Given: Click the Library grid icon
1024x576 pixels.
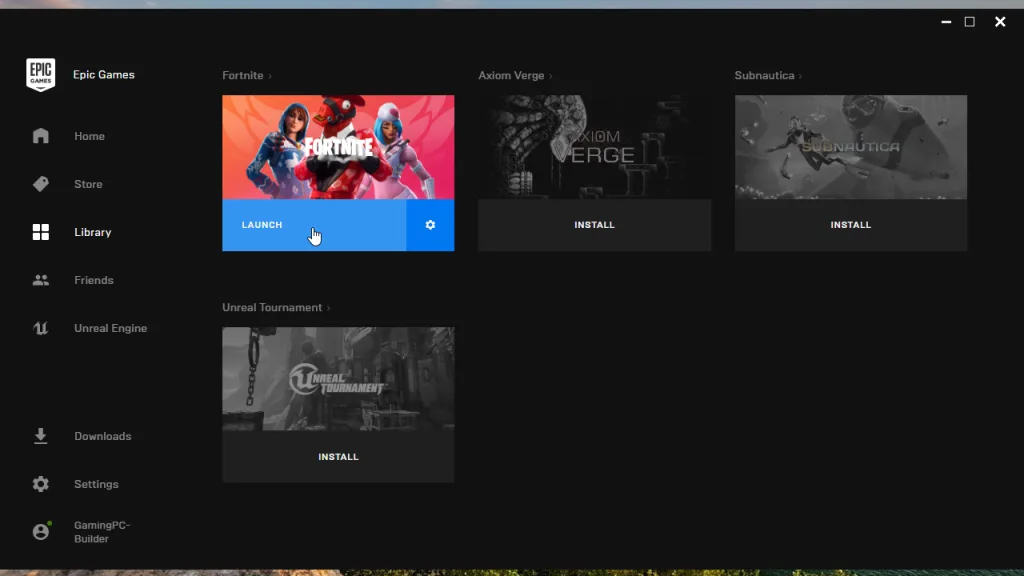Looking at the screenshot, I should coord(40,232).
